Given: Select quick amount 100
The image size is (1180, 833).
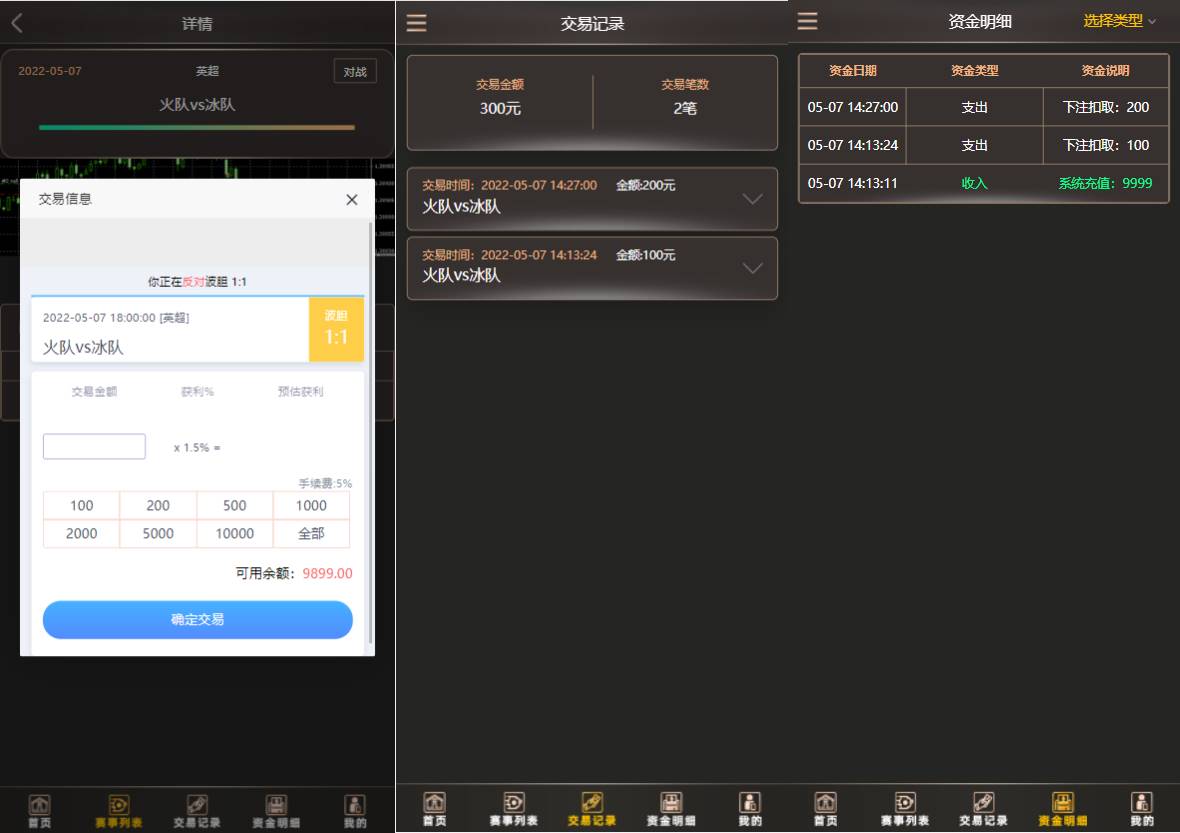Looking at the screenshot, I should click(81, 506).
